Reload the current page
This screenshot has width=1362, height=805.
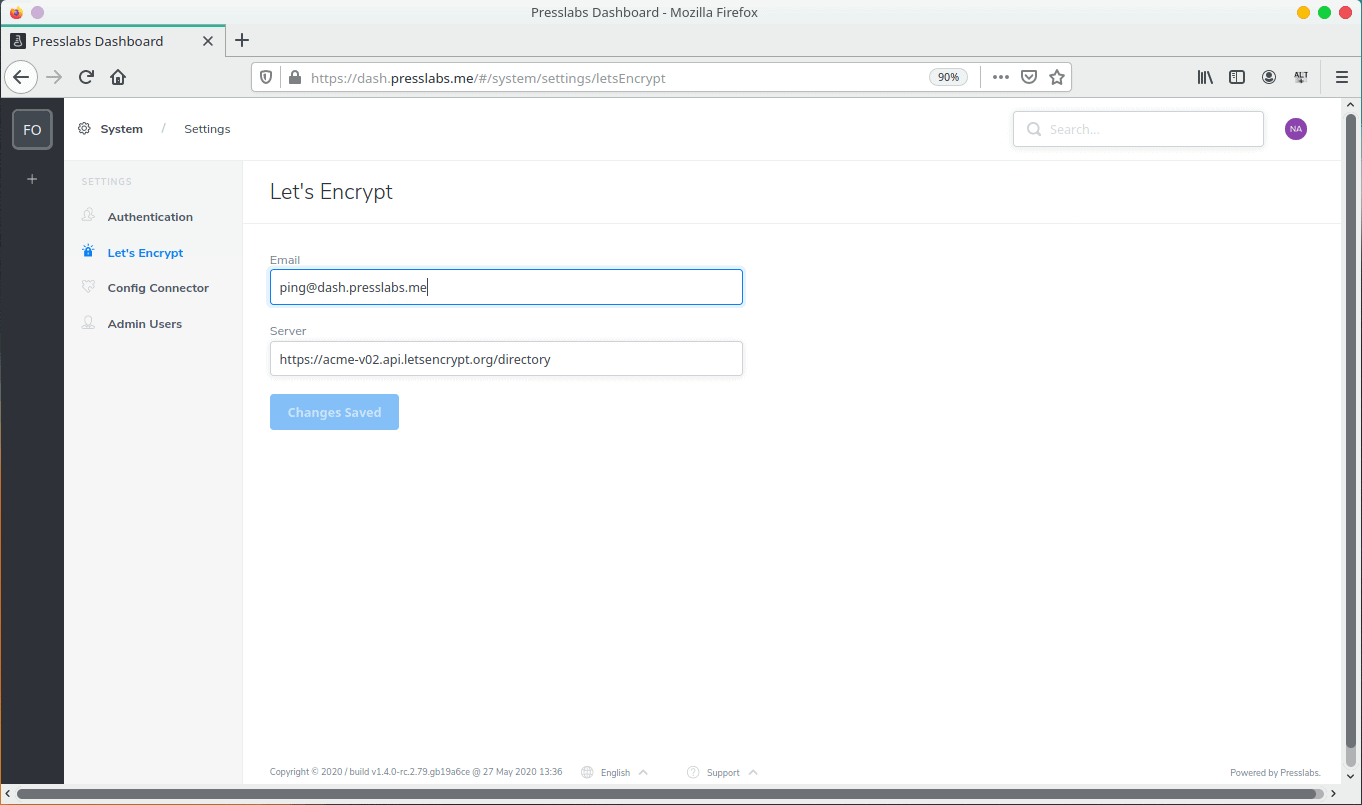86,77
